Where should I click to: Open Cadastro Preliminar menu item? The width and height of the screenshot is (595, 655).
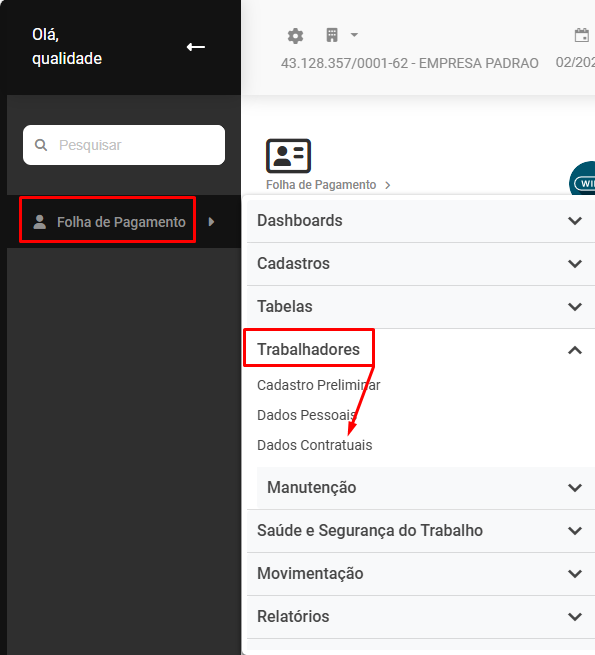(x=318, y=385)
